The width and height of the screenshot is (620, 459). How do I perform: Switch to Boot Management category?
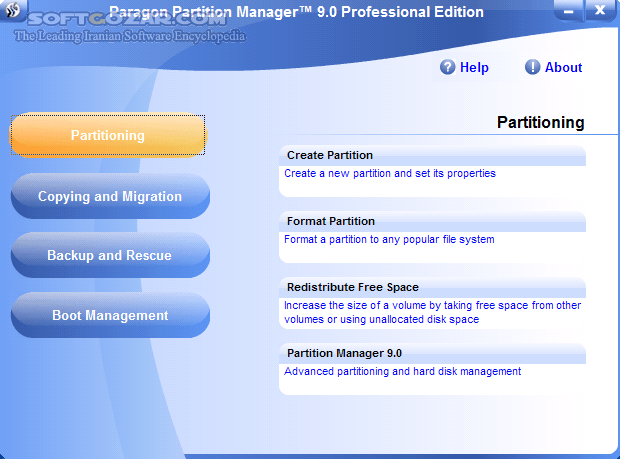coord(110,315)
